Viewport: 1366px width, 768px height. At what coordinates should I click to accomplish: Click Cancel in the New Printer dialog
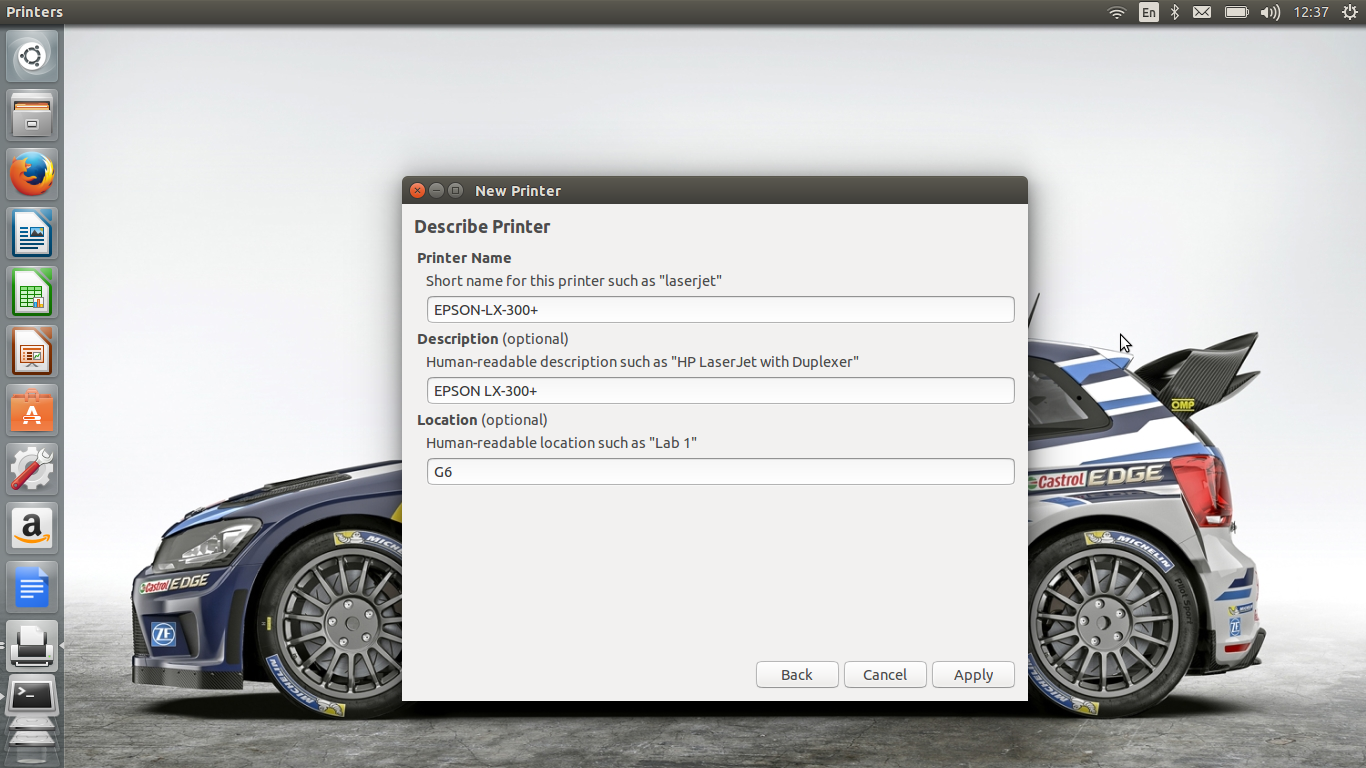885,675
